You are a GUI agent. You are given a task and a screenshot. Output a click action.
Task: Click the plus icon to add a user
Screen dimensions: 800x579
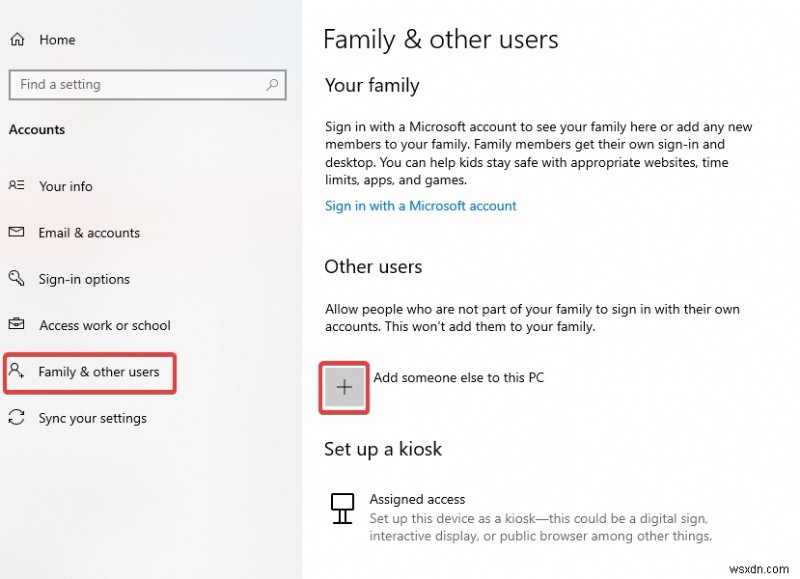click(x=343, y=386)
